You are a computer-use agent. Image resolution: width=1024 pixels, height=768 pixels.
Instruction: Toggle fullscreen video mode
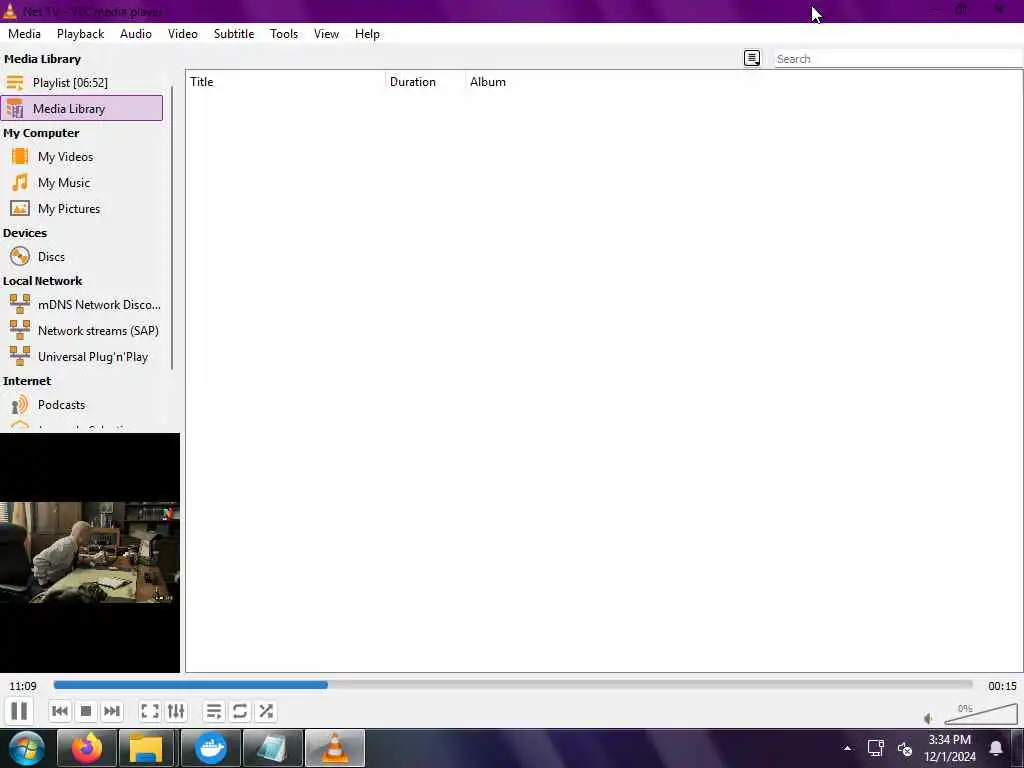pyautogui.click(x=150, y=711)
